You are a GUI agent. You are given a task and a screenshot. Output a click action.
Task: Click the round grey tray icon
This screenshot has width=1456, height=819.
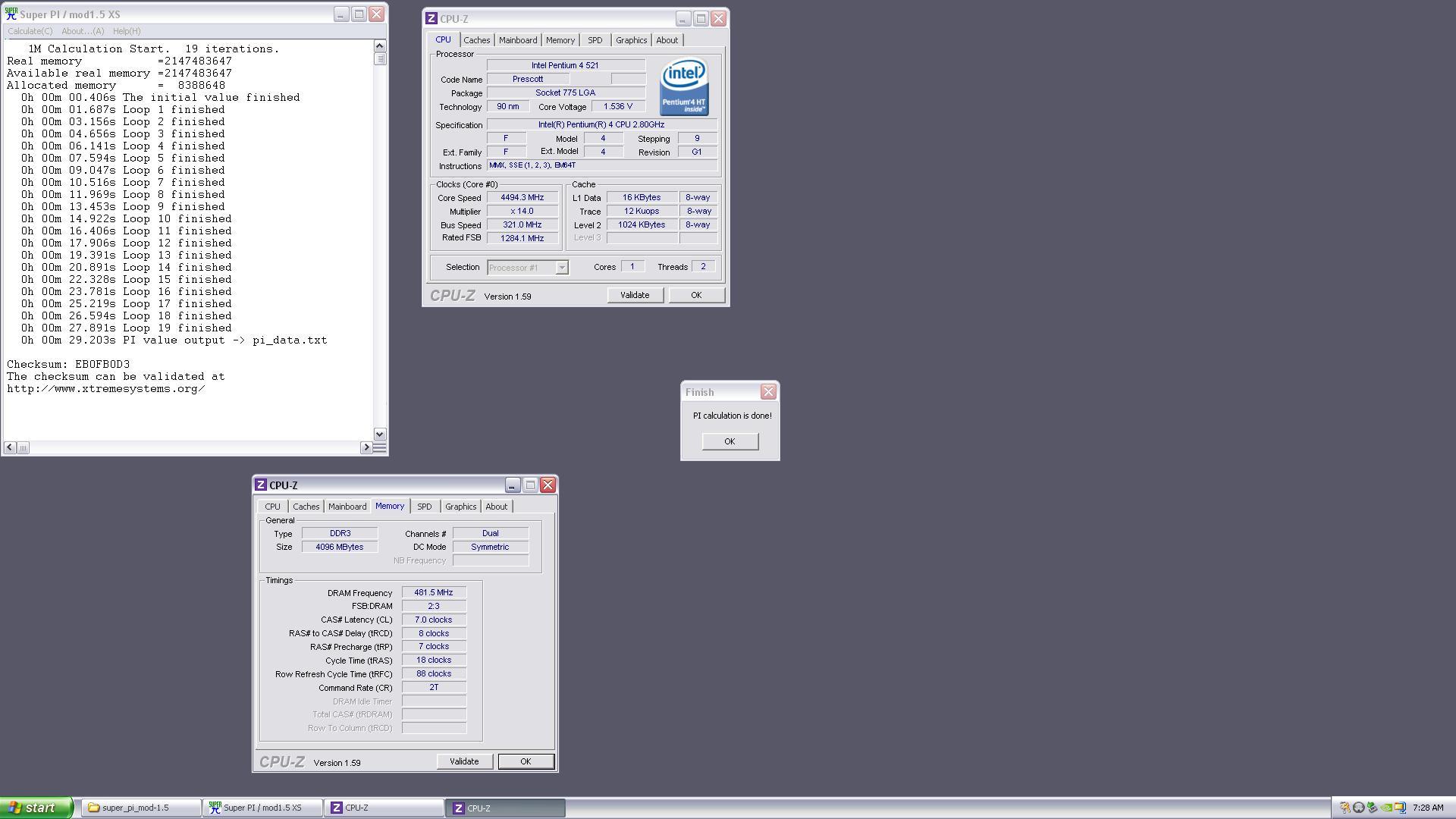pyautogui.click(x=1359, y=808)
